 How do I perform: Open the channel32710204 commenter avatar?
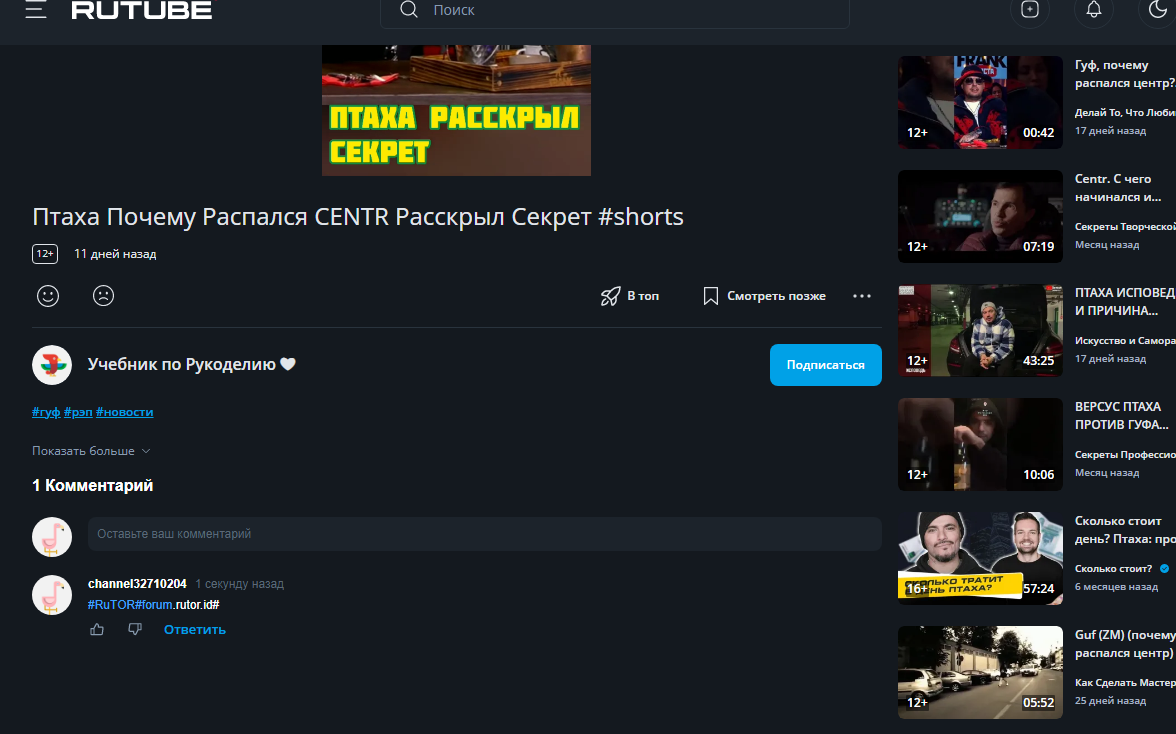(x=52, y=595)
